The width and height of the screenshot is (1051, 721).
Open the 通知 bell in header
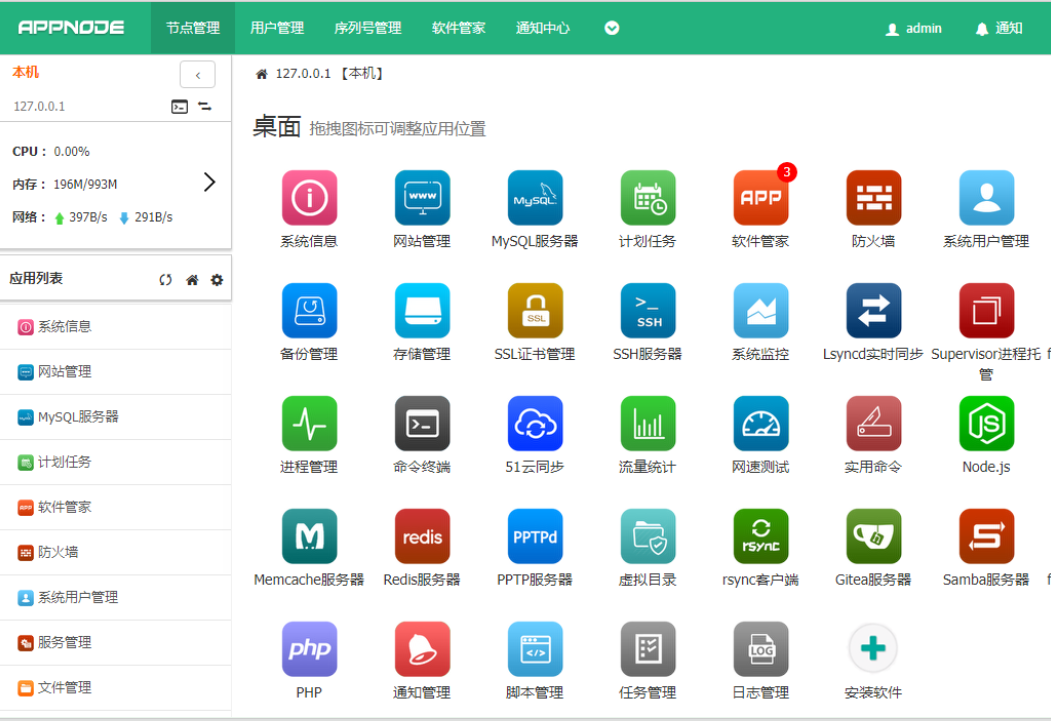pos(999,28)
